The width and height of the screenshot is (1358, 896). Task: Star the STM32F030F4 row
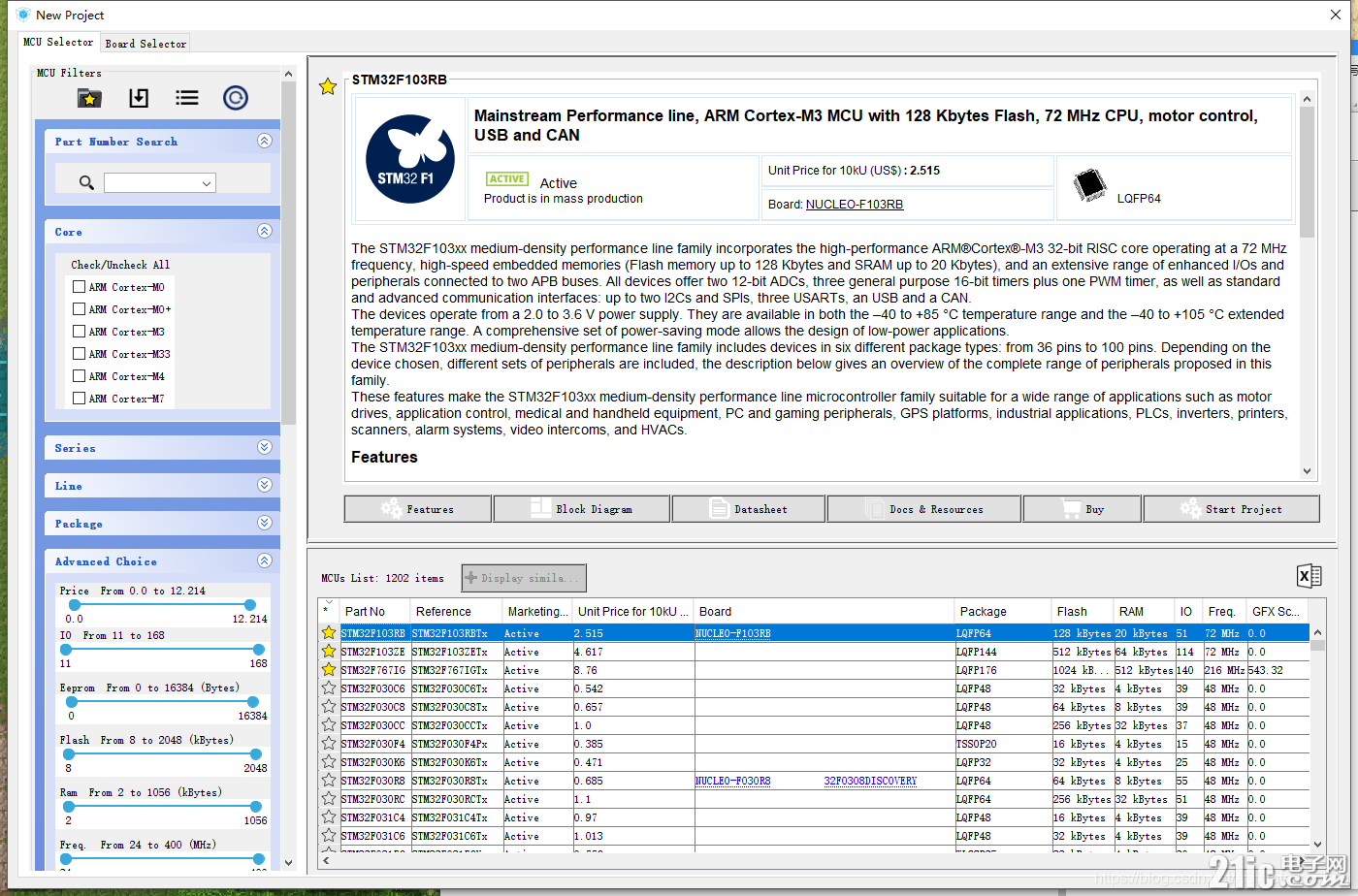329,744
